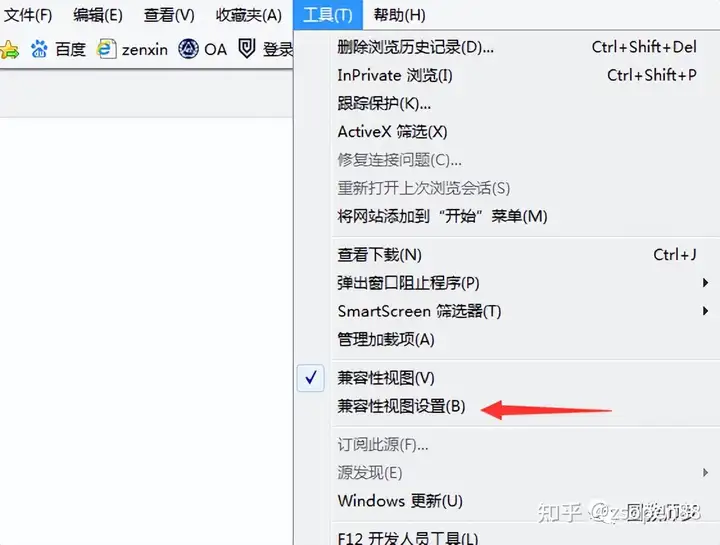Open 管理加载项(A) entry
The width and height of the screenshot is (720, 545).
[x=386, y=340]
